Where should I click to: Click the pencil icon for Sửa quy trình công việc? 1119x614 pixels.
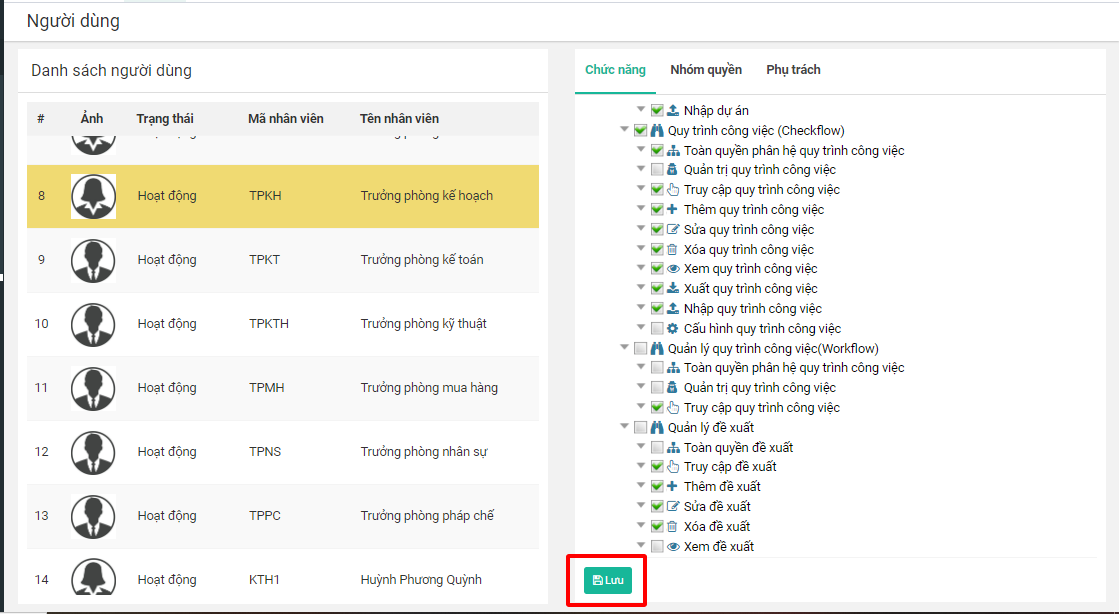coord(673,230)
